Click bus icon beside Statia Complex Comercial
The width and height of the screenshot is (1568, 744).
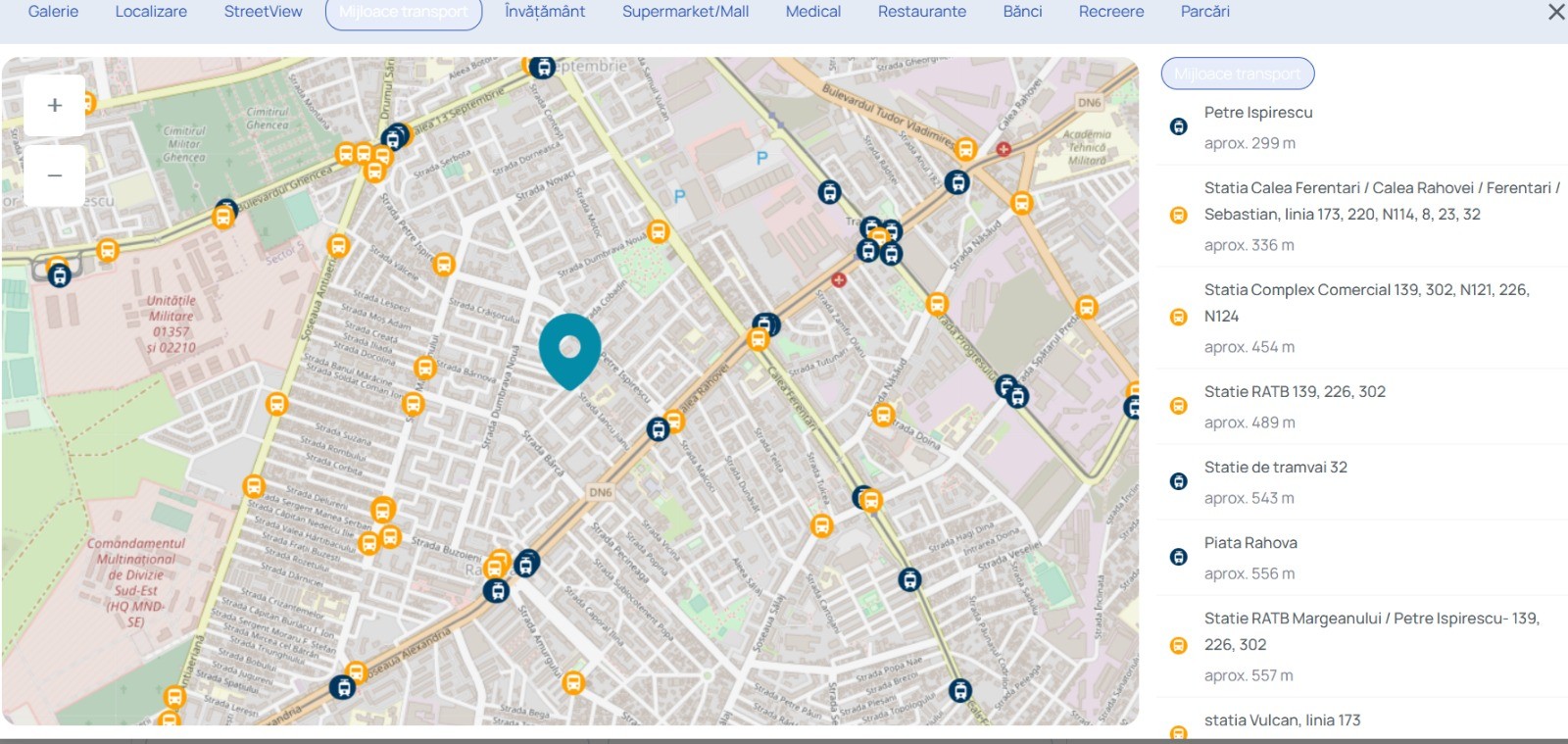coord(1179,317)
